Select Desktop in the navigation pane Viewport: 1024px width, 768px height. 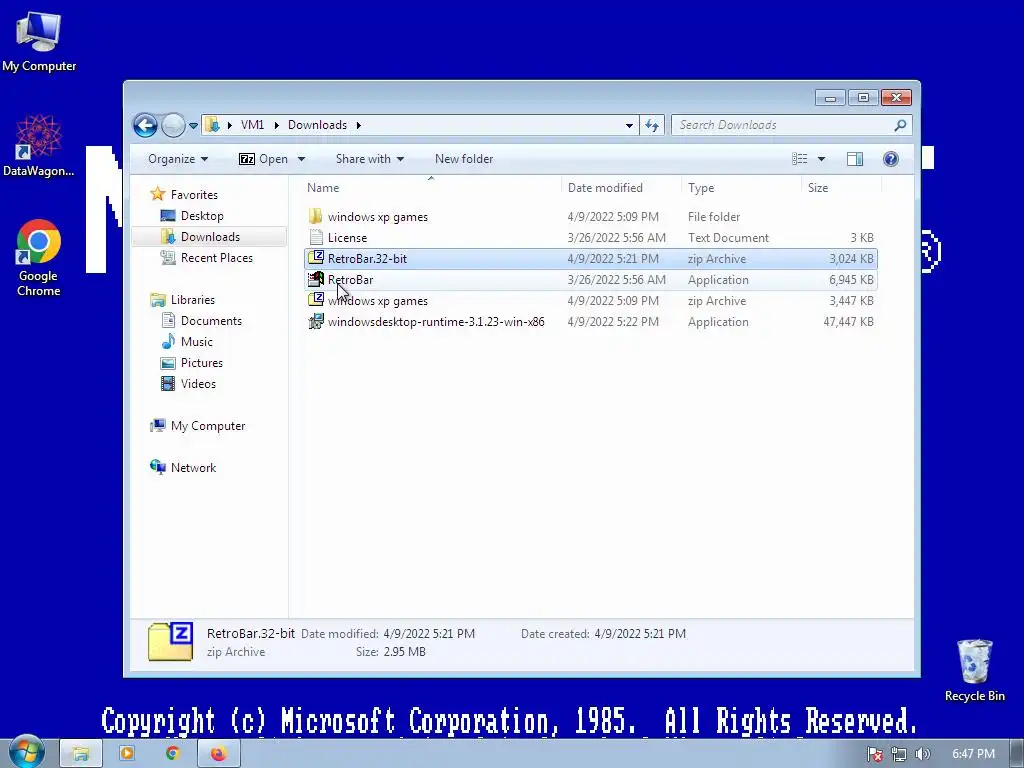click(202, 216)
